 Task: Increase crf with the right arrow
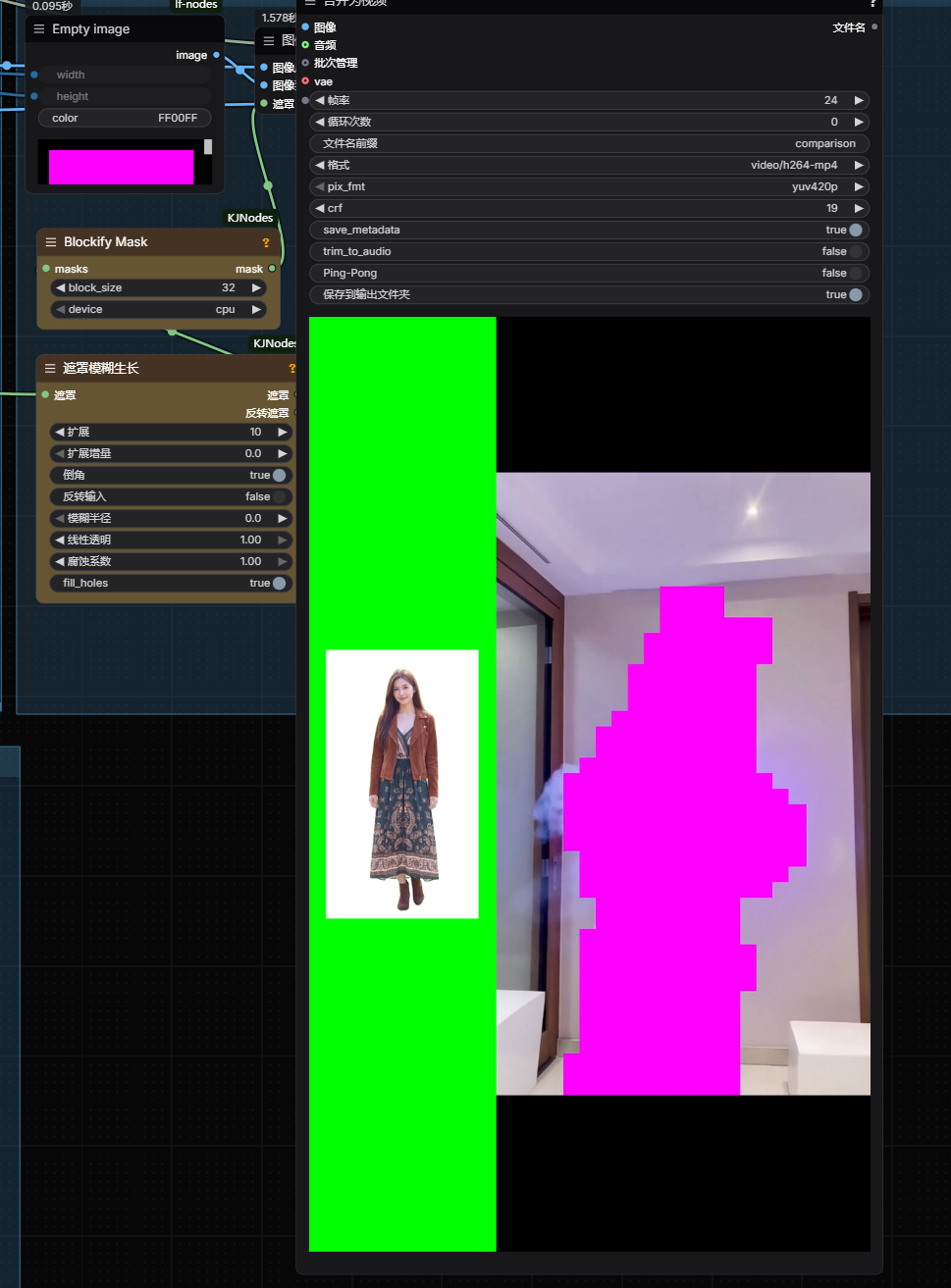[859, 208]
